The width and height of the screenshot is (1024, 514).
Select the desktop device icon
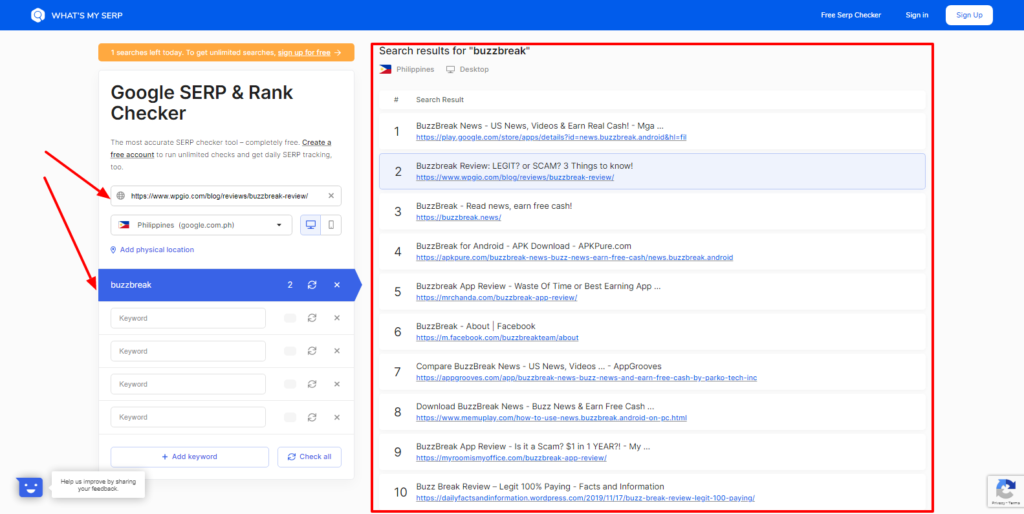click(x=311, y=225)
